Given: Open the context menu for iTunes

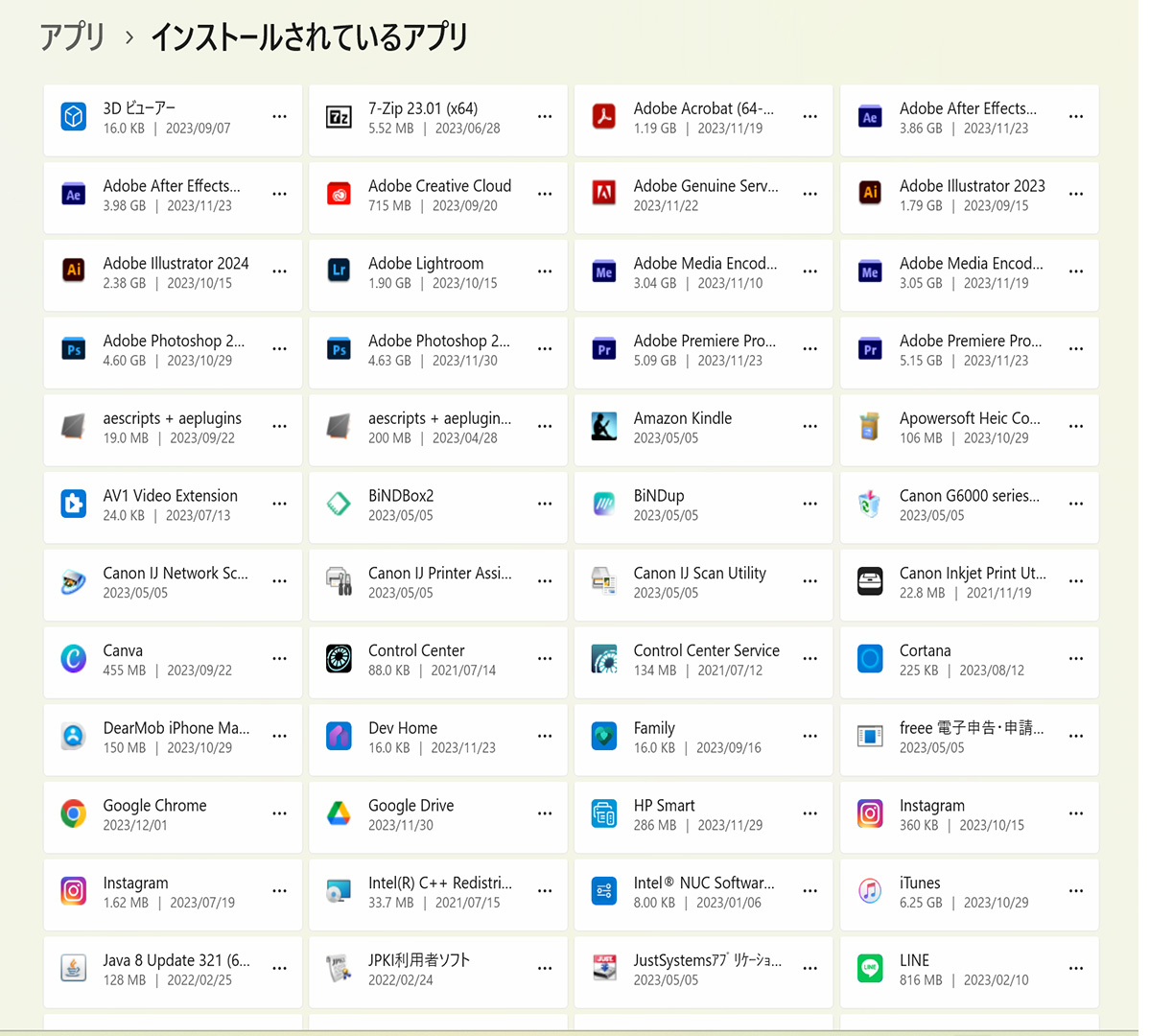Looking at the screenshot, I should click(x=1075, y=891).
